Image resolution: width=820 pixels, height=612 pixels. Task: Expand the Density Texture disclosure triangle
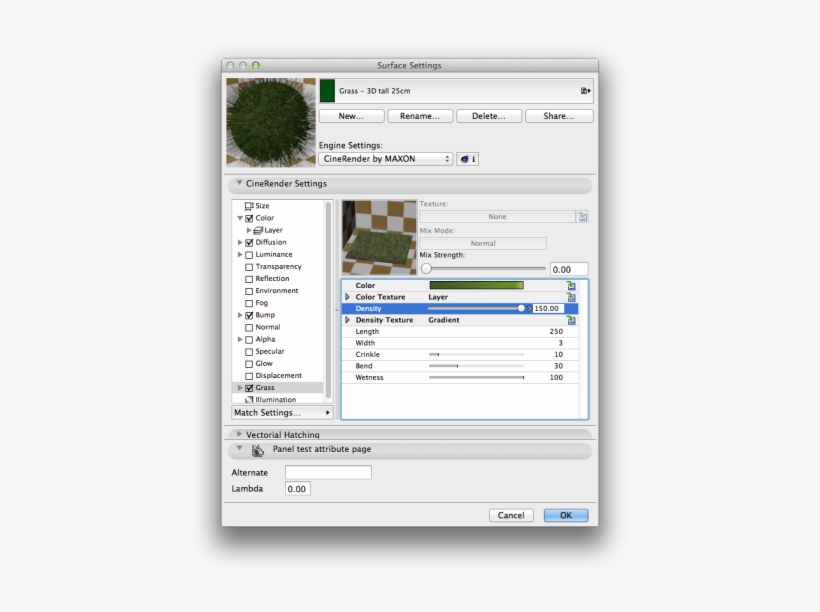click(x=348, y=320)
